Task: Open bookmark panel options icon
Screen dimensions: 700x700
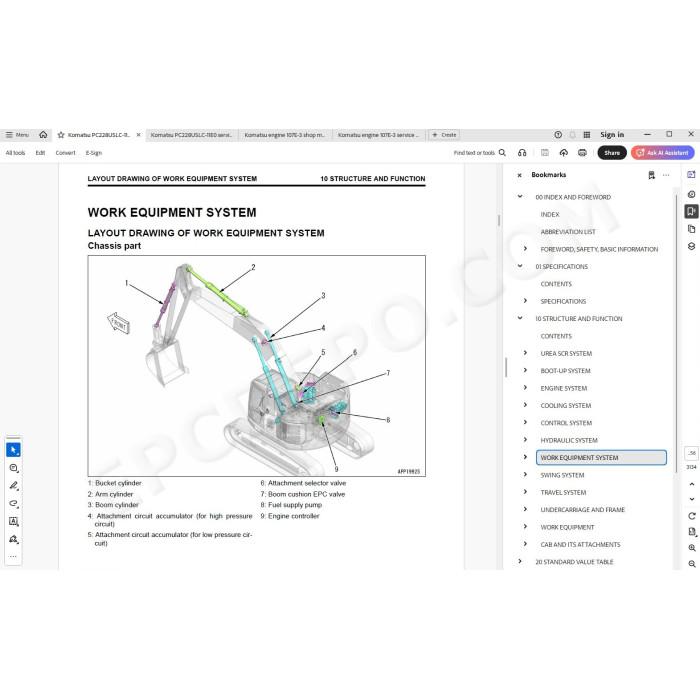Action: pyautogui.click(x=651, y=175)
